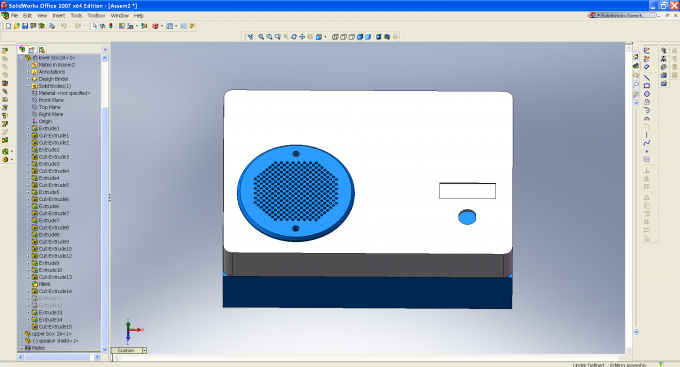Image resolution: width=680 pixels, height=367 pixels.
Task: Select the Zoom to Fit tool
Action: [x=261, y=37]
